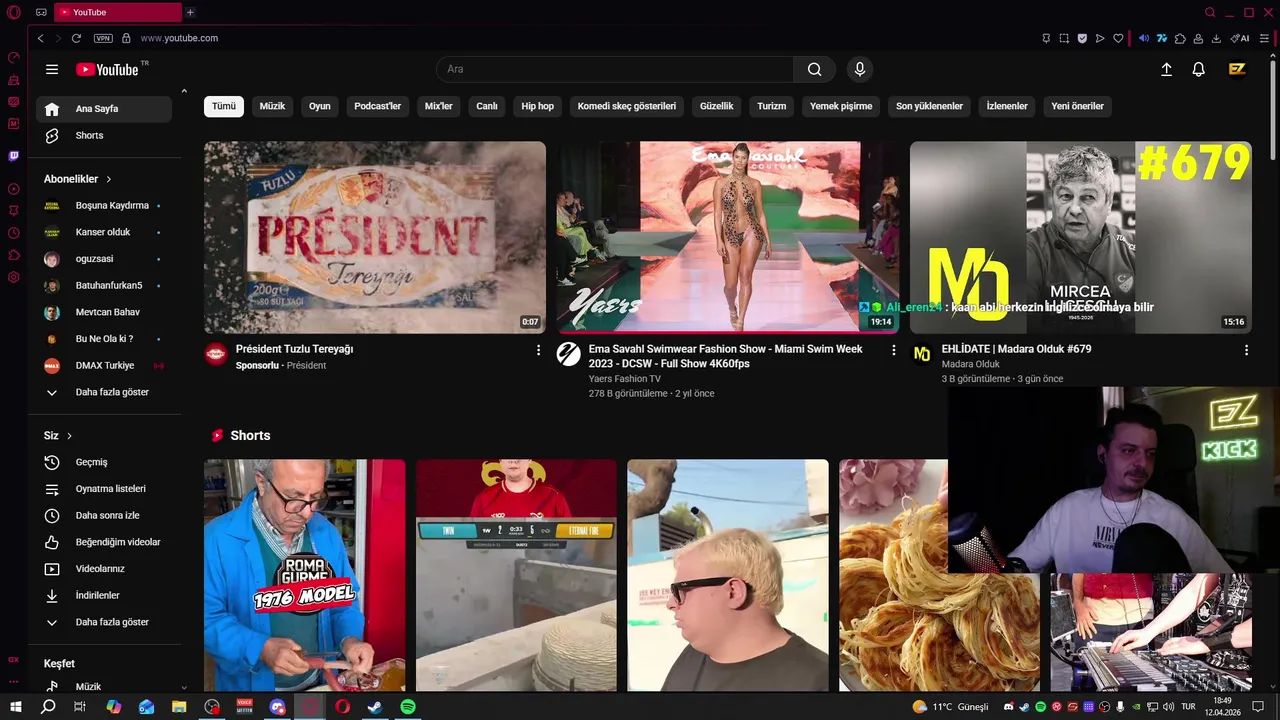The height and width of the screenshot is (720, 1280).
Task: Expand the Siz section chevron
Action: [69, 436]
